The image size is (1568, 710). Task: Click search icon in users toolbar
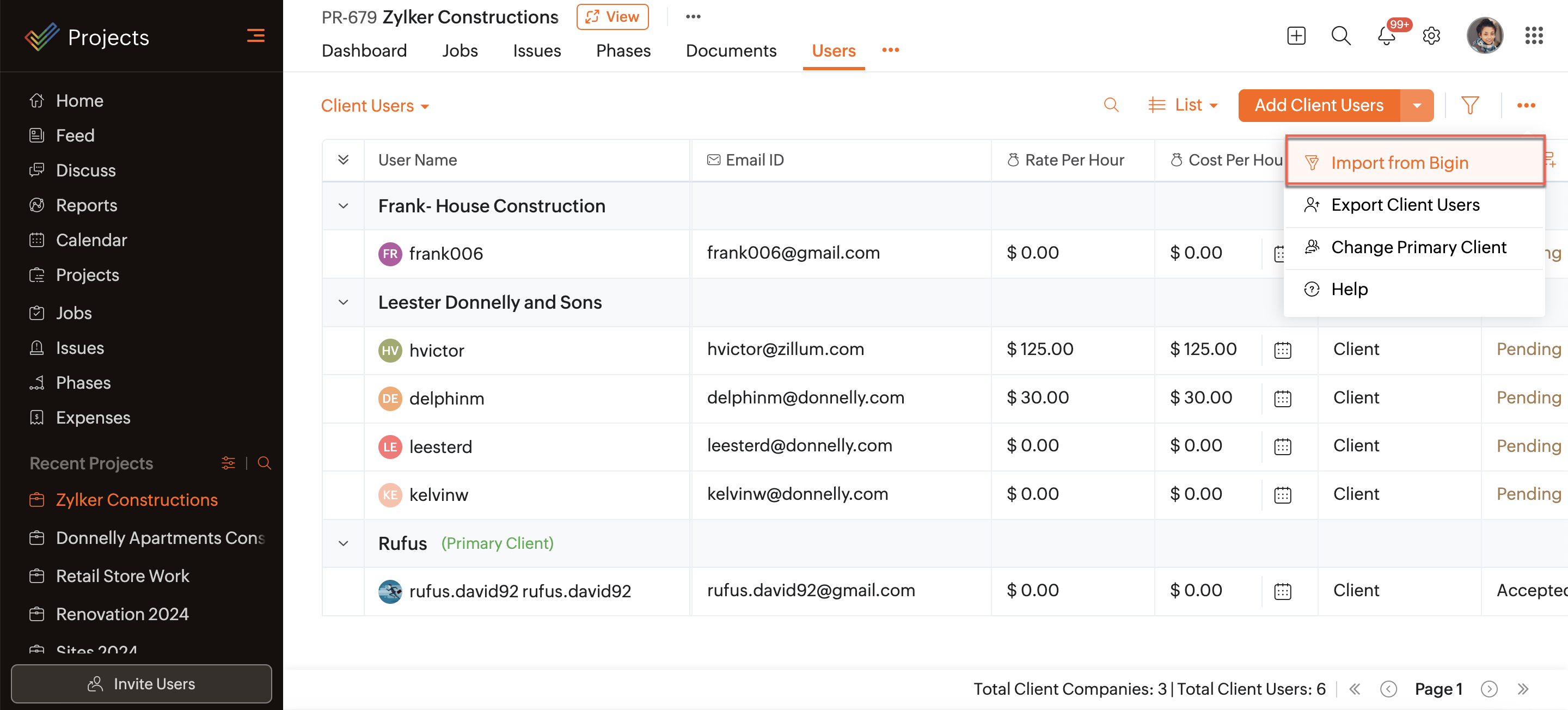click(1111, 105)
